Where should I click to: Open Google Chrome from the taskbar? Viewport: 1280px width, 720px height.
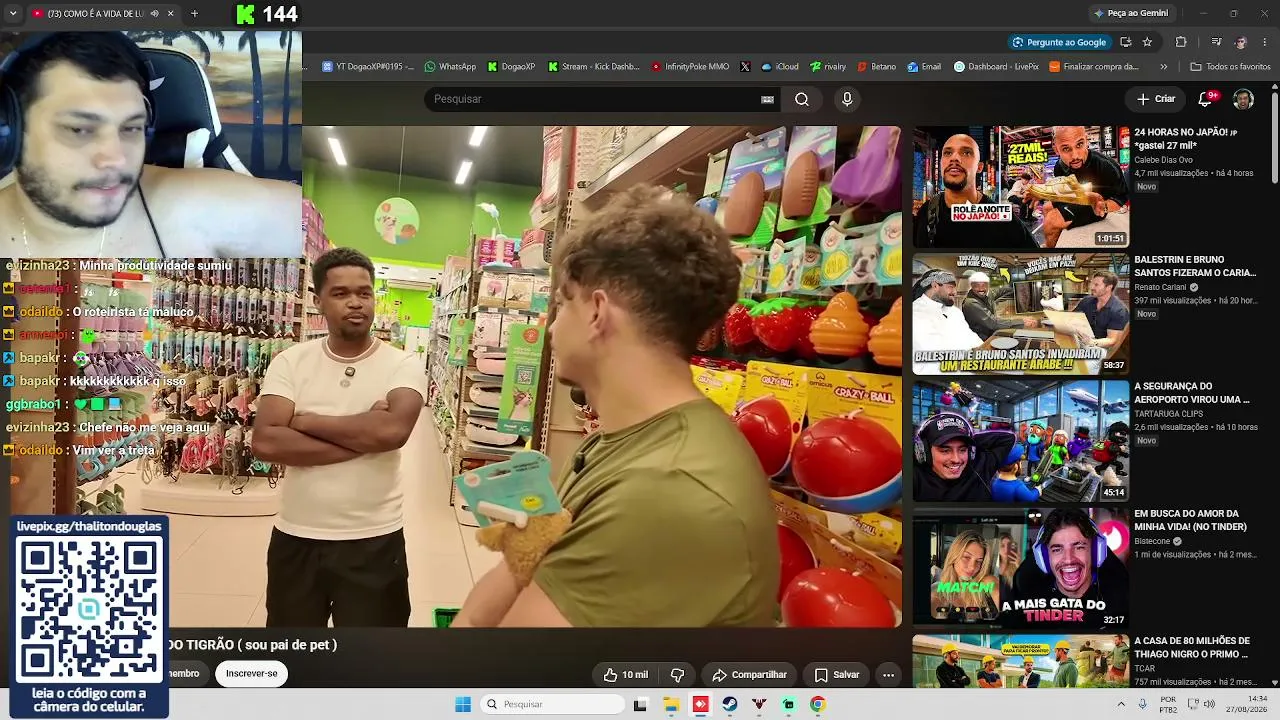(x=818, y=704)
